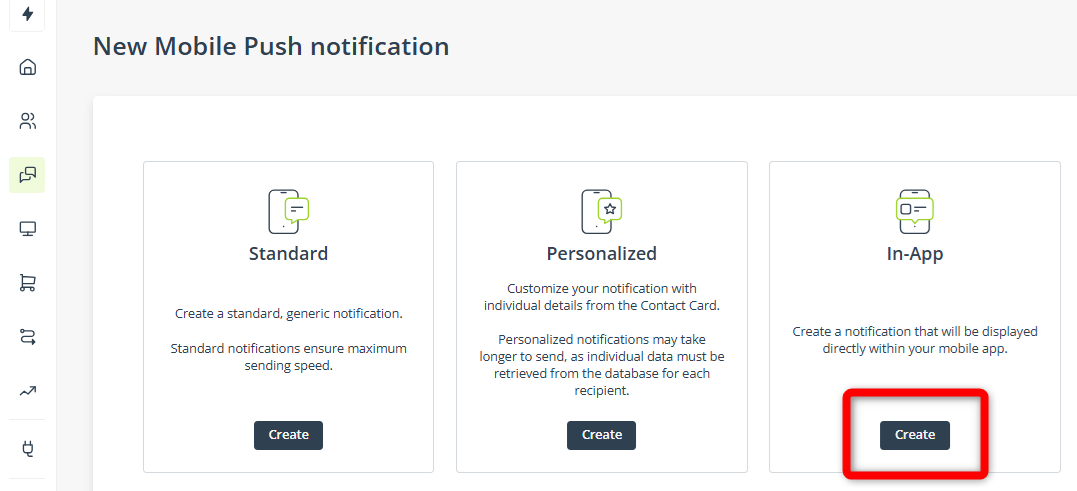
Task: Click the Standard notification phone icon
Action: click(x=288, y=212)
